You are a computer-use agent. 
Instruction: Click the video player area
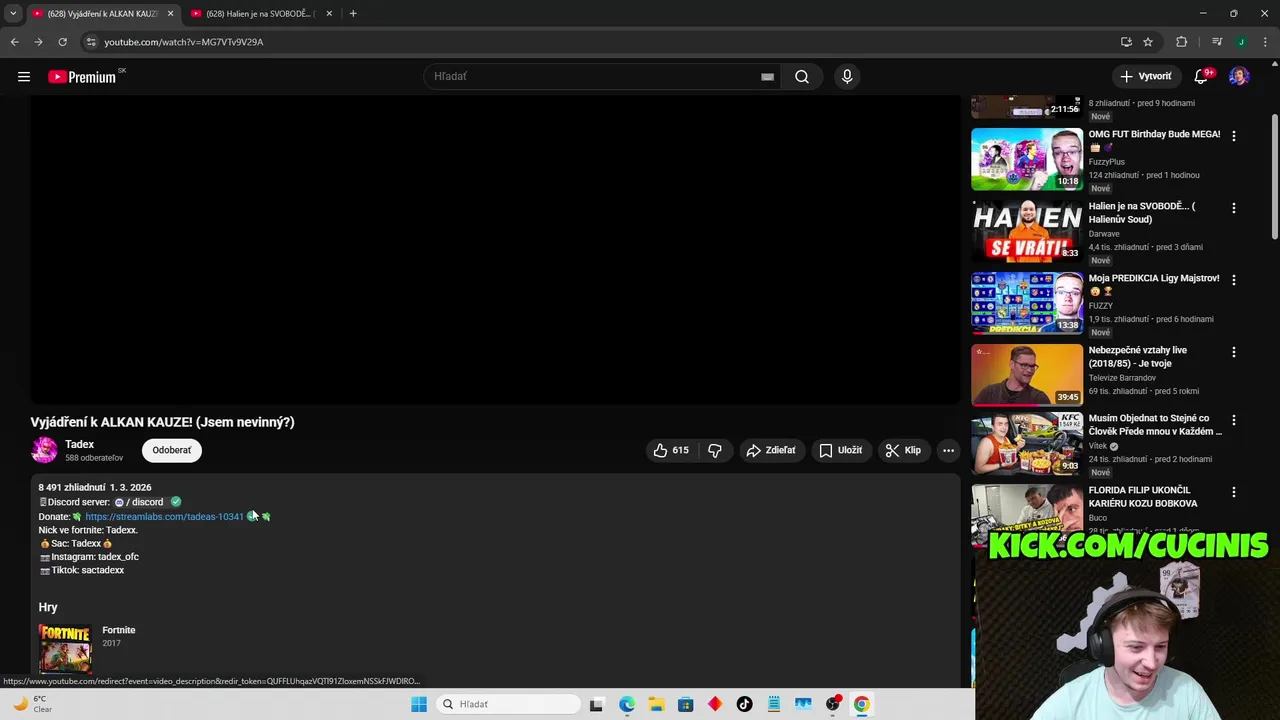495,250
